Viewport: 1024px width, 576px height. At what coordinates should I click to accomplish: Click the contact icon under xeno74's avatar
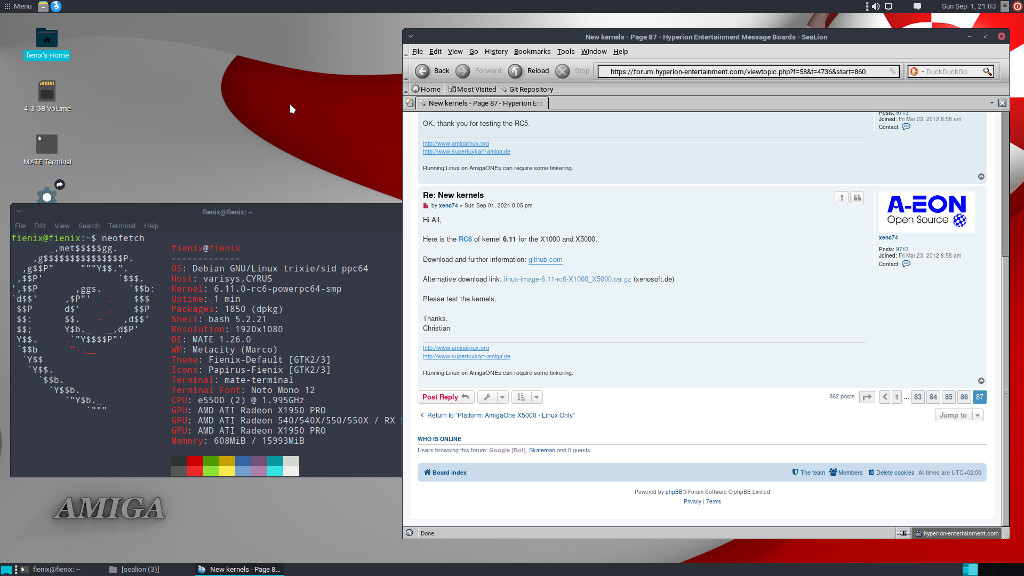coord(906,264)
